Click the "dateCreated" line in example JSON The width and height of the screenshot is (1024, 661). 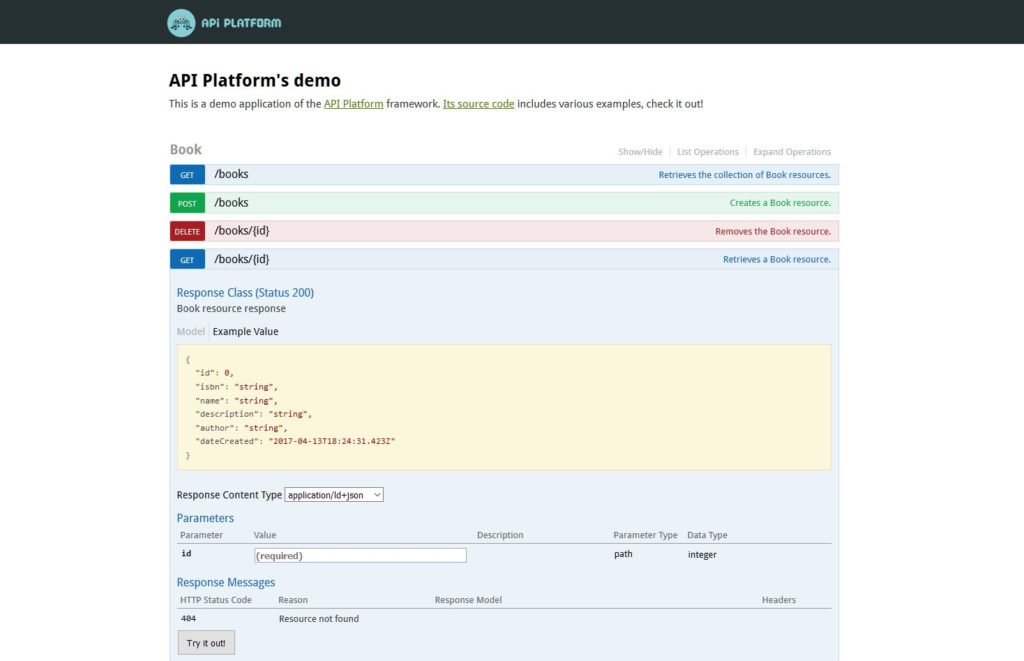[x=295, y=442]
